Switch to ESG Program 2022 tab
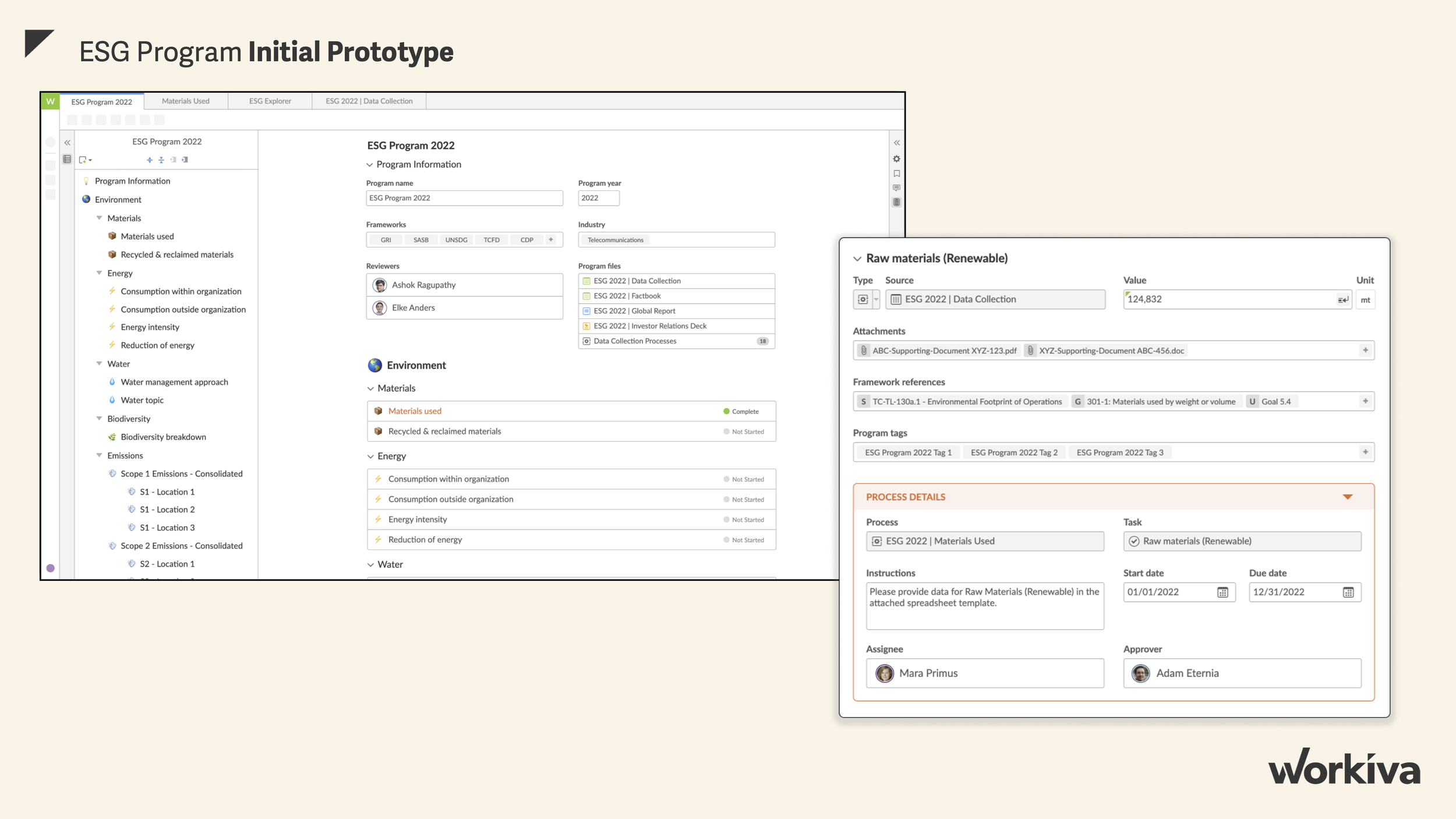 [x=101, y=102]
